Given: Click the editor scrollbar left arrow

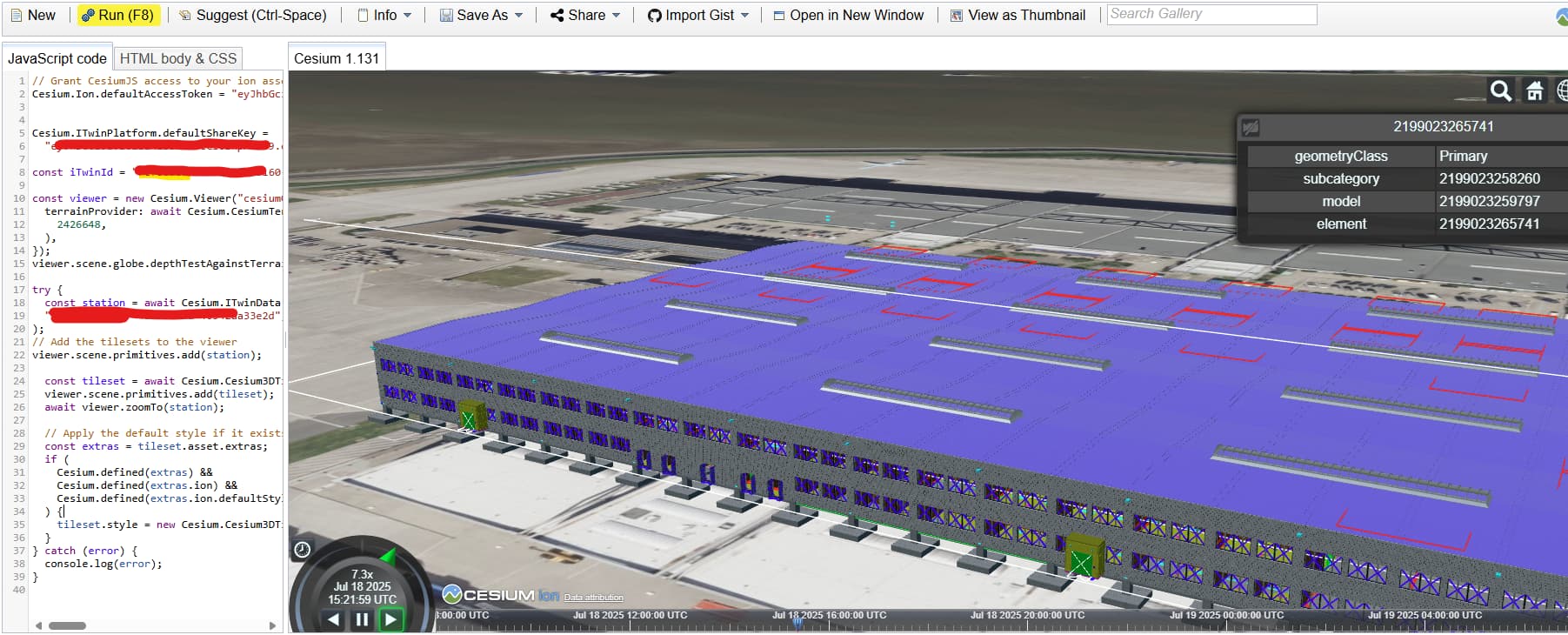Looking at the screenshot, I should coord(38,625).
